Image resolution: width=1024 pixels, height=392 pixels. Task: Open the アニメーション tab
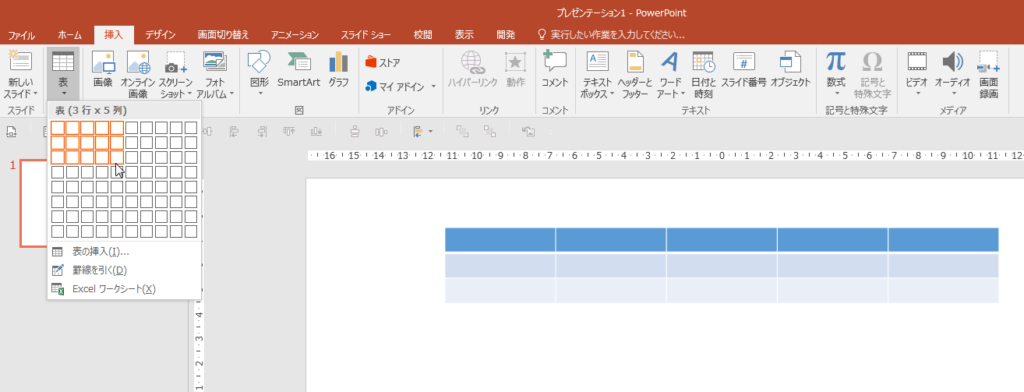click(295, 35)
